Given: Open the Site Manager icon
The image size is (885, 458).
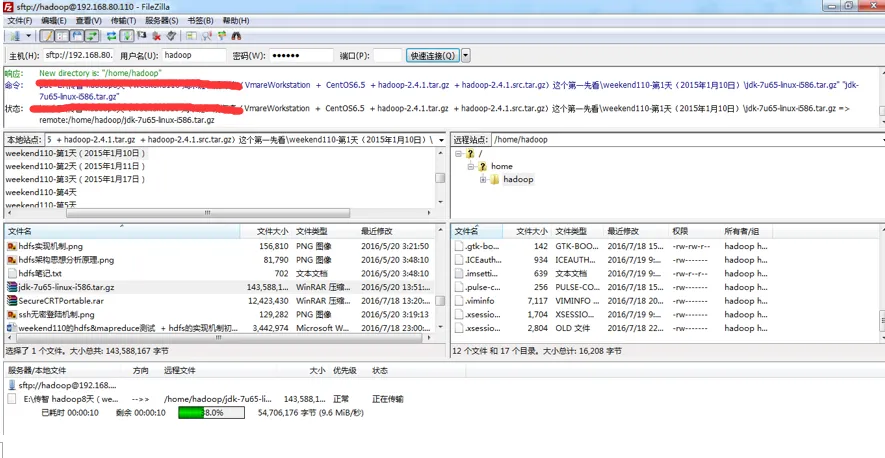Looking at the screenshot, I should pyautogui.click(x=15, y=36).
